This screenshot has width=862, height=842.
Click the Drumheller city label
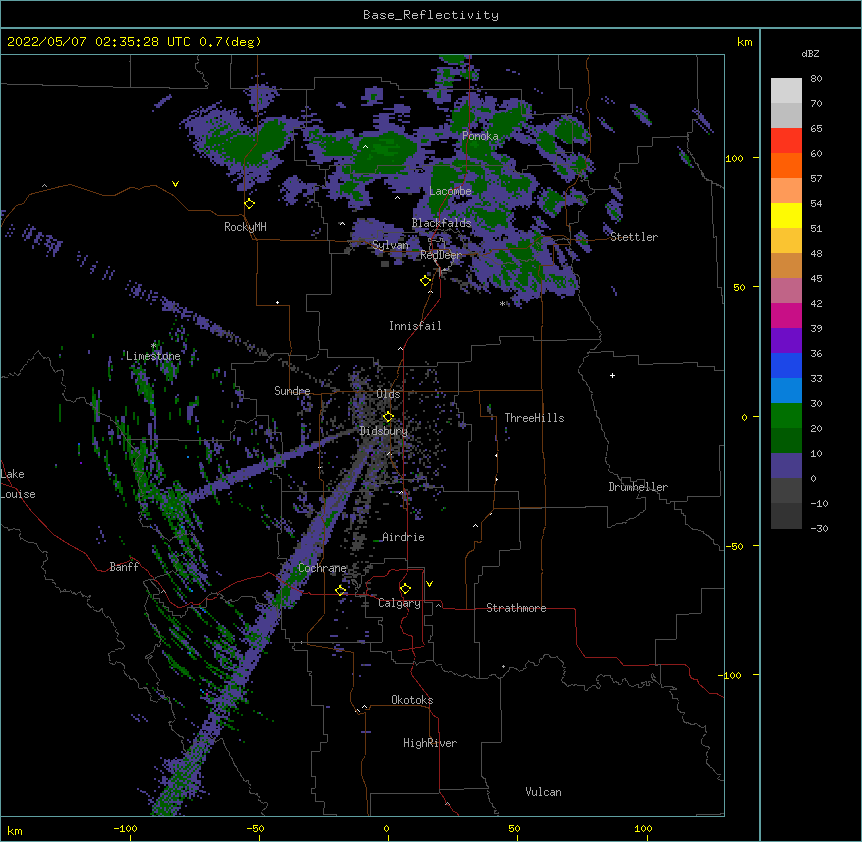638,487
